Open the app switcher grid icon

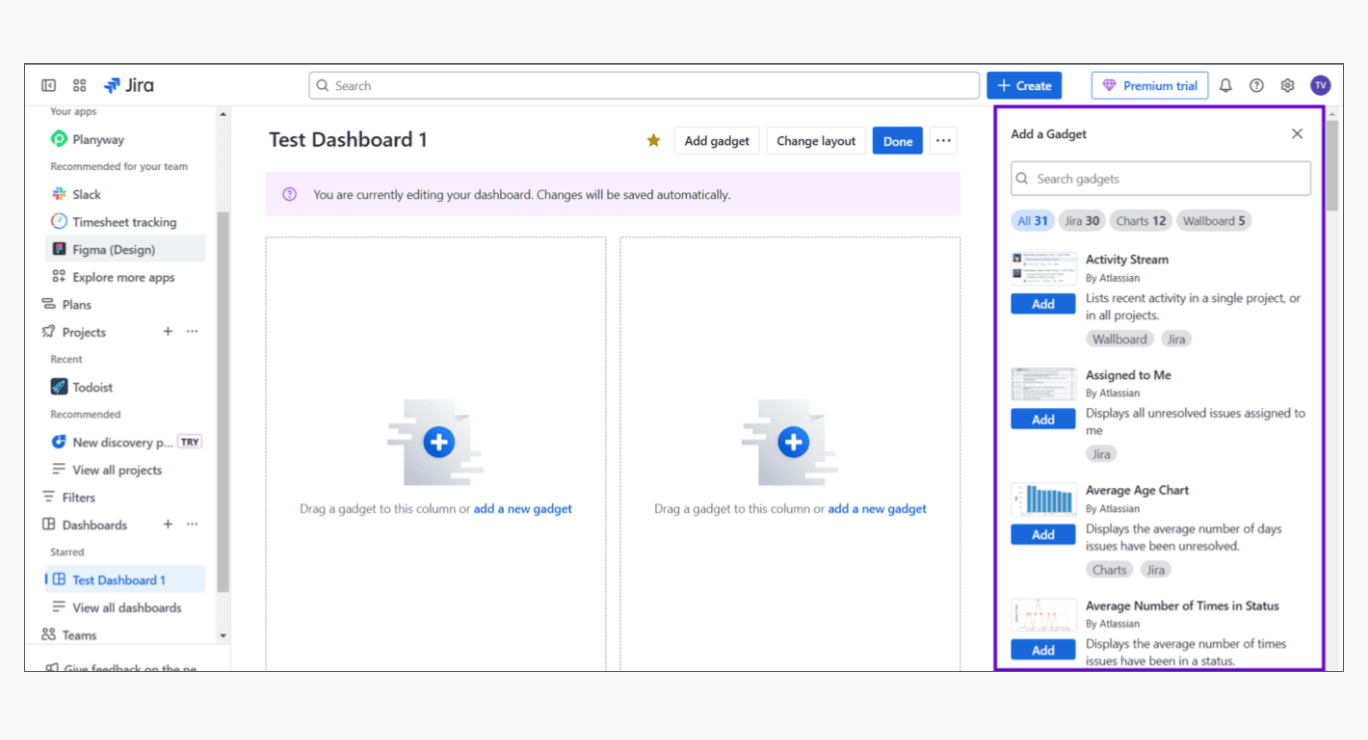[x=80, y=86]
